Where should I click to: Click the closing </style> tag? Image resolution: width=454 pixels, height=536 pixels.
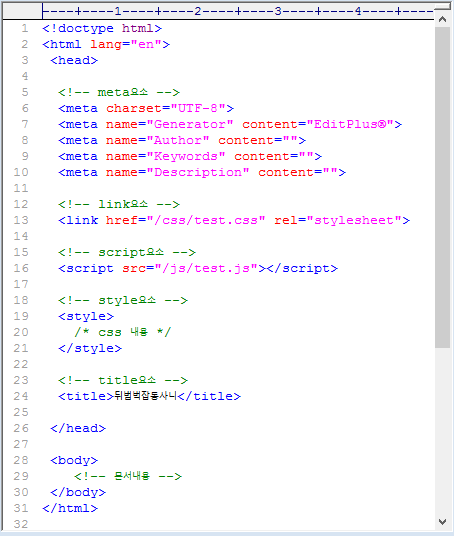(90, 348)
